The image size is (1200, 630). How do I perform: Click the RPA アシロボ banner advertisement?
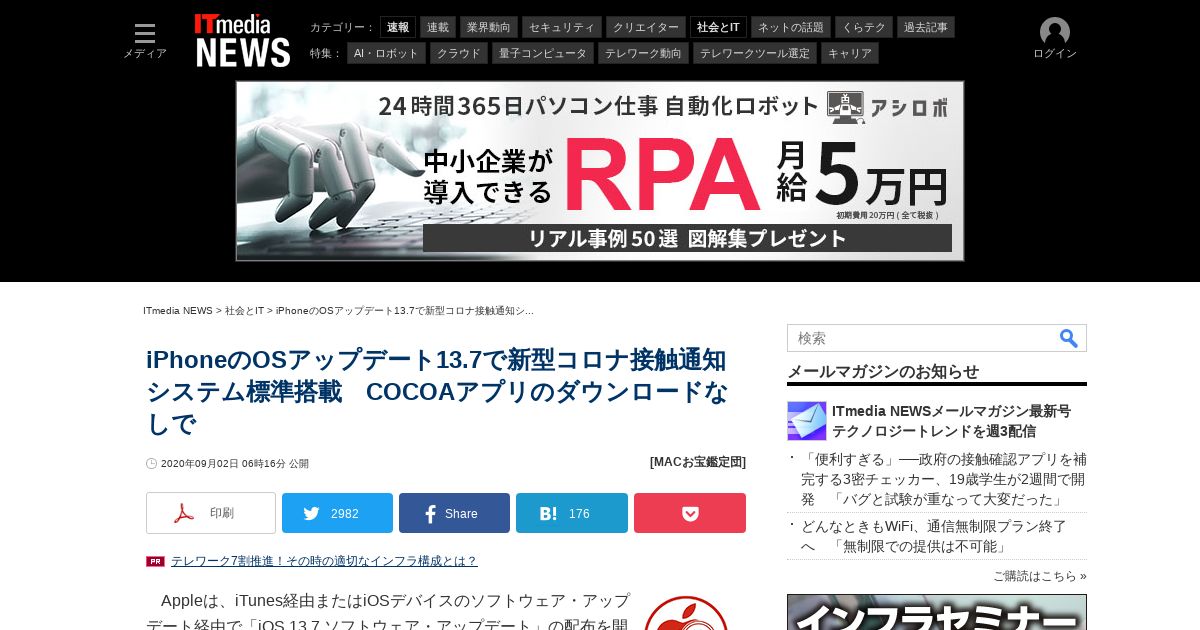click(600, 171)
